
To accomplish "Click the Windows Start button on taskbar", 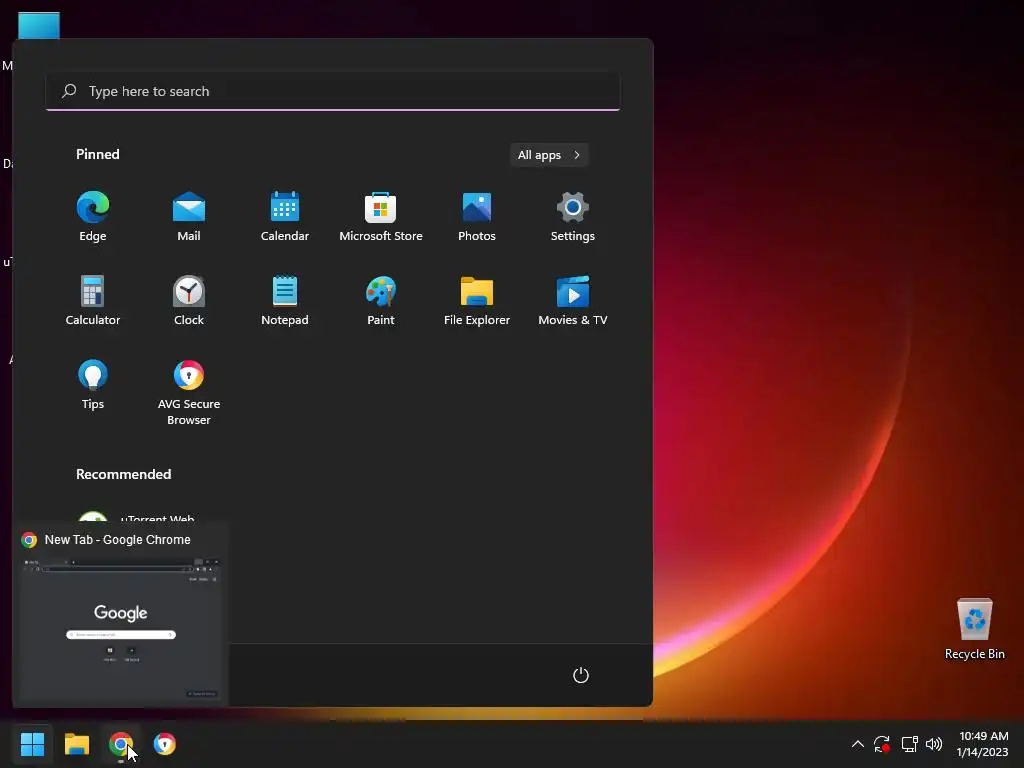I will click(32, 744).
